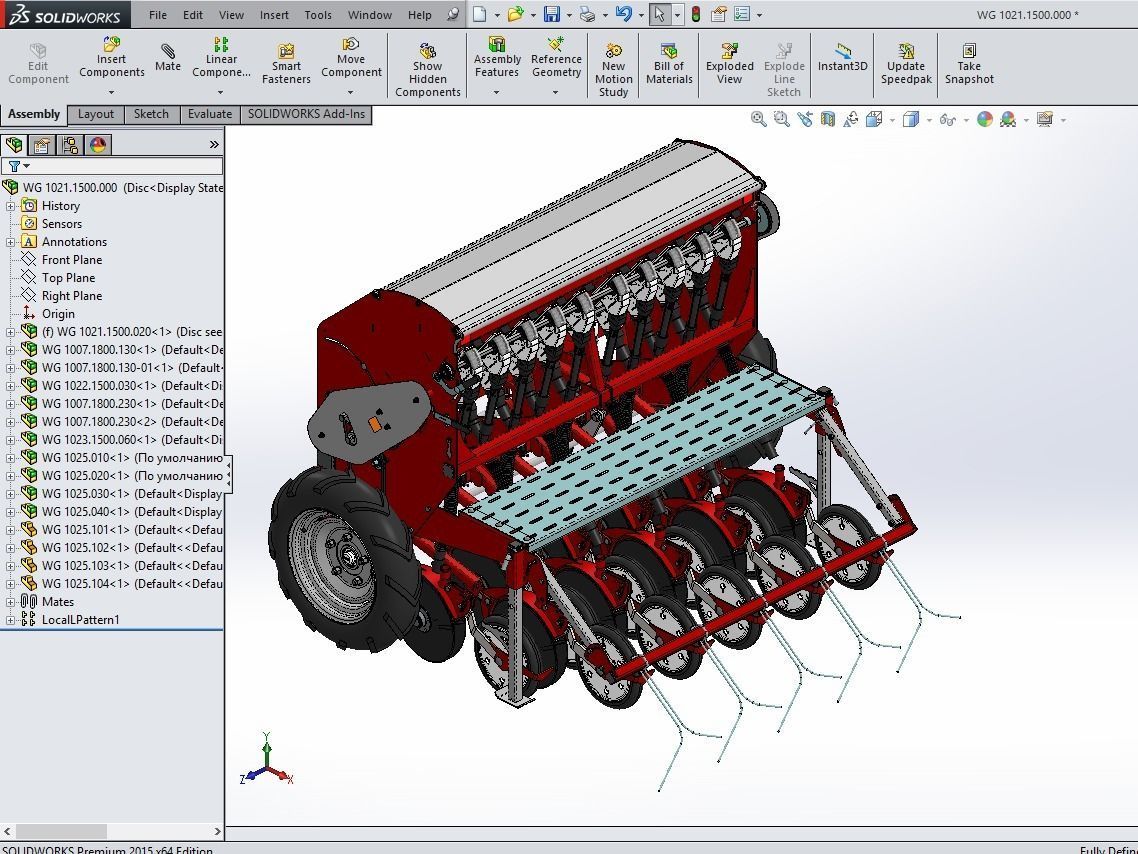Click the Previous View icon
This screenshot has width=1138, height=854.
(805, 119)
